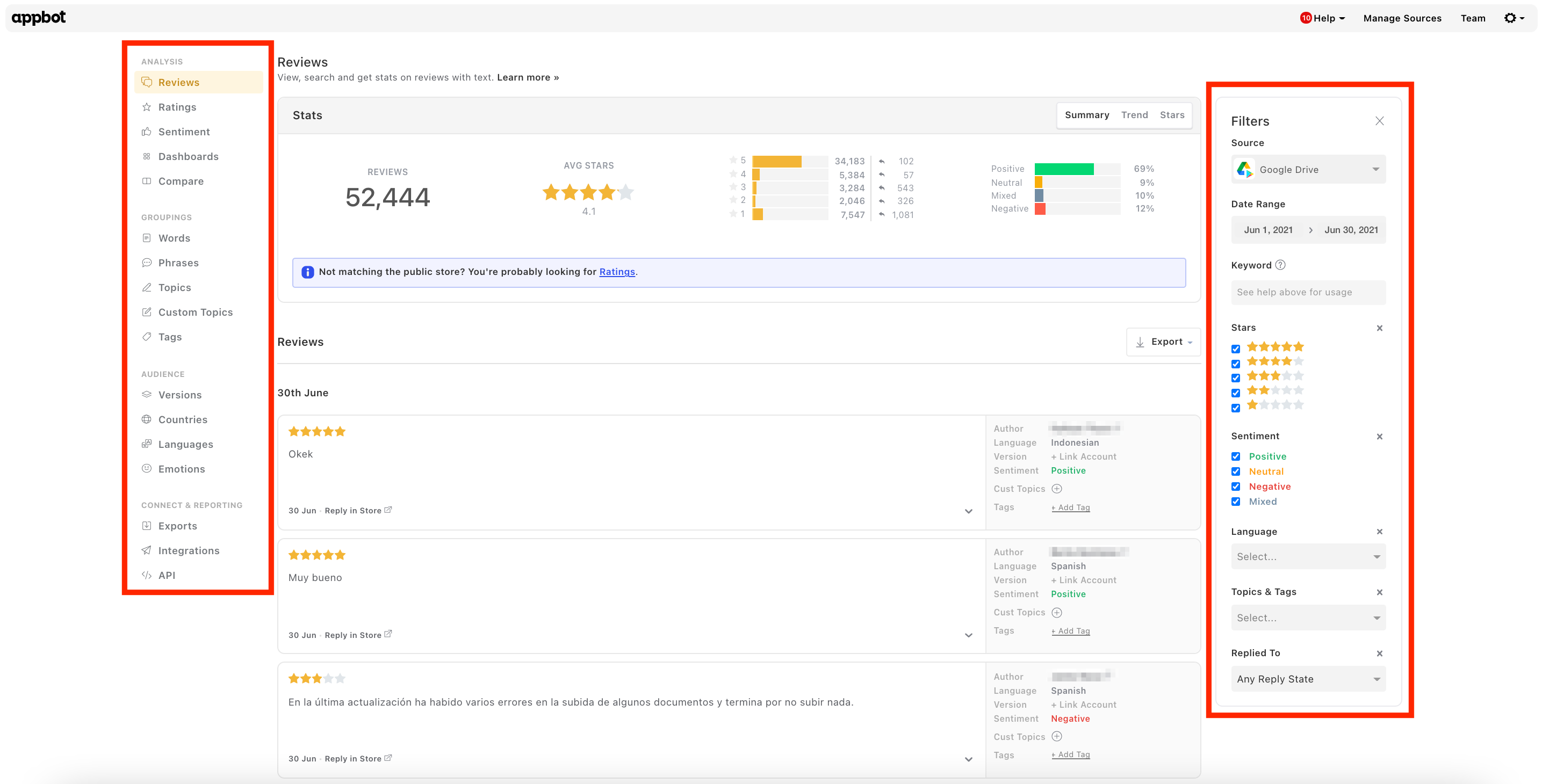
Task: Open Sentiment via the thumbs-up icon
Action: click(147, 132)
